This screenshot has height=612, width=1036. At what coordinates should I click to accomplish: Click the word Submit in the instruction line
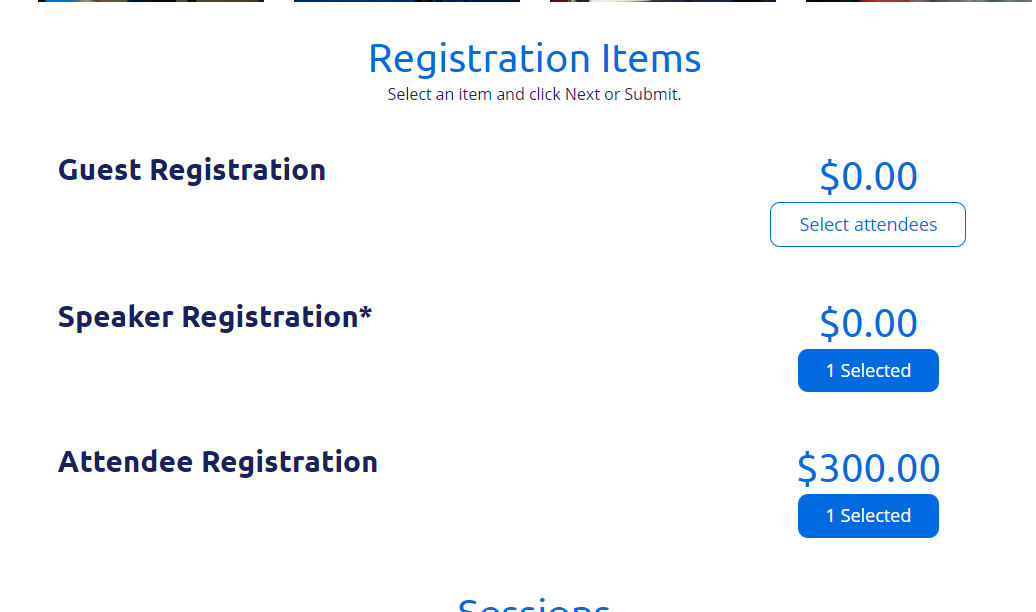(x=651, y=95)
